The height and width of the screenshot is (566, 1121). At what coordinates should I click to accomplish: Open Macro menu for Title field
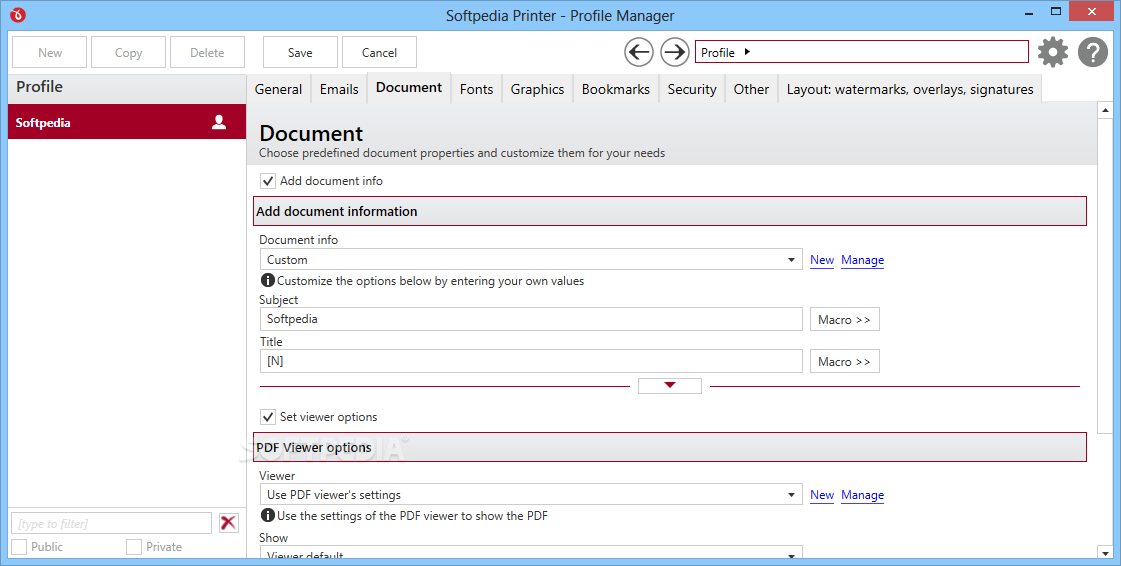coord(844,362)
